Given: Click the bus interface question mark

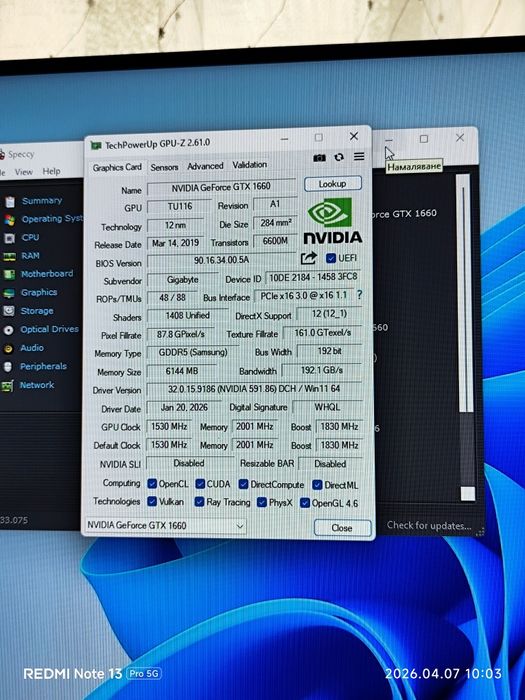Looking at the screenshot, I should (x=359, y=295).
